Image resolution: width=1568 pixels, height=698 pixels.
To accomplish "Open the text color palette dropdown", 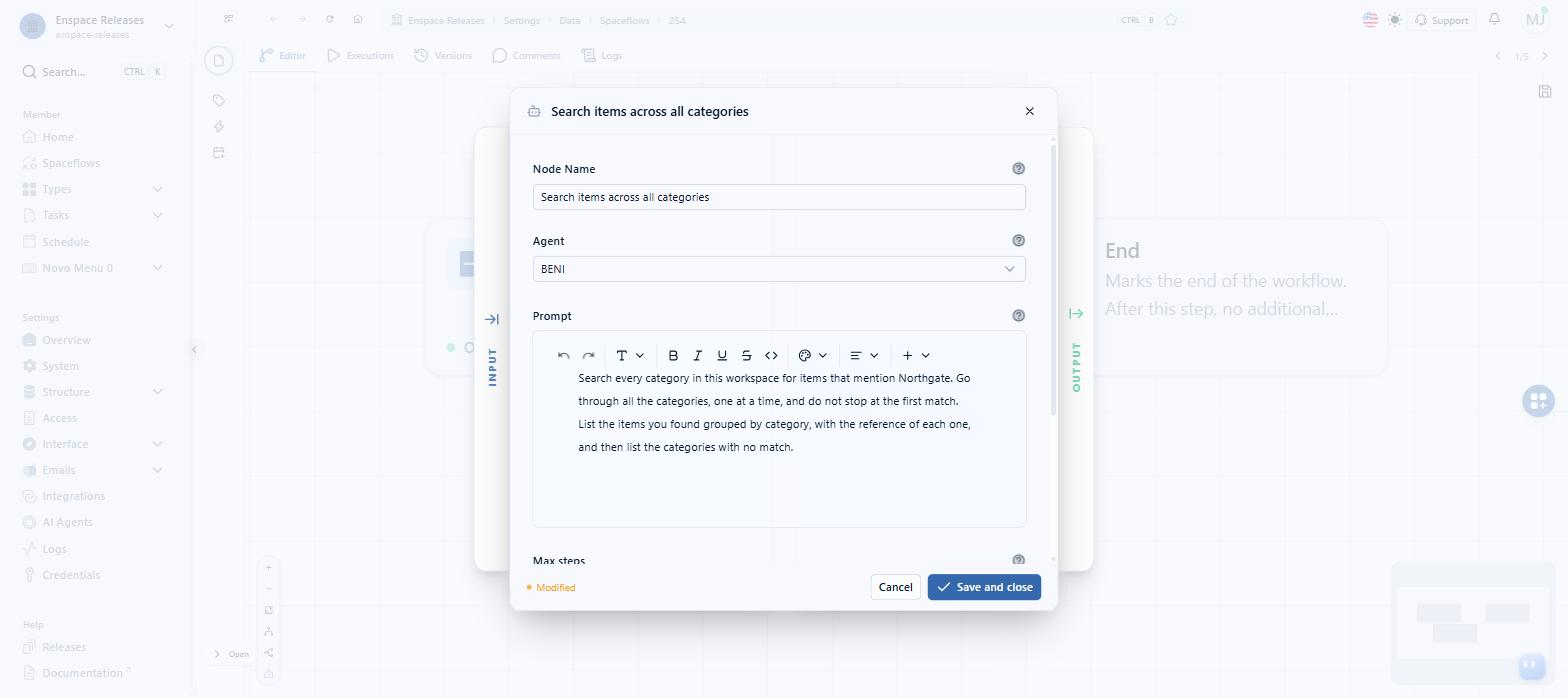I will (x=813, y=355).
